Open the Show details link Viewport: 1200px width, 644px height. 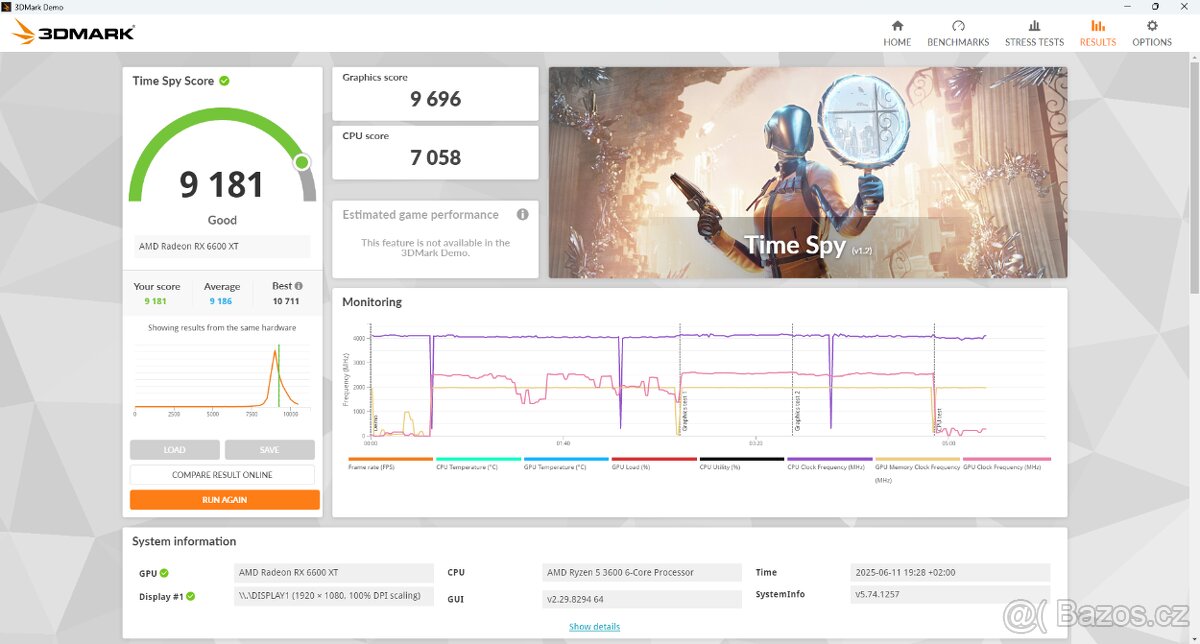point(594,626)
